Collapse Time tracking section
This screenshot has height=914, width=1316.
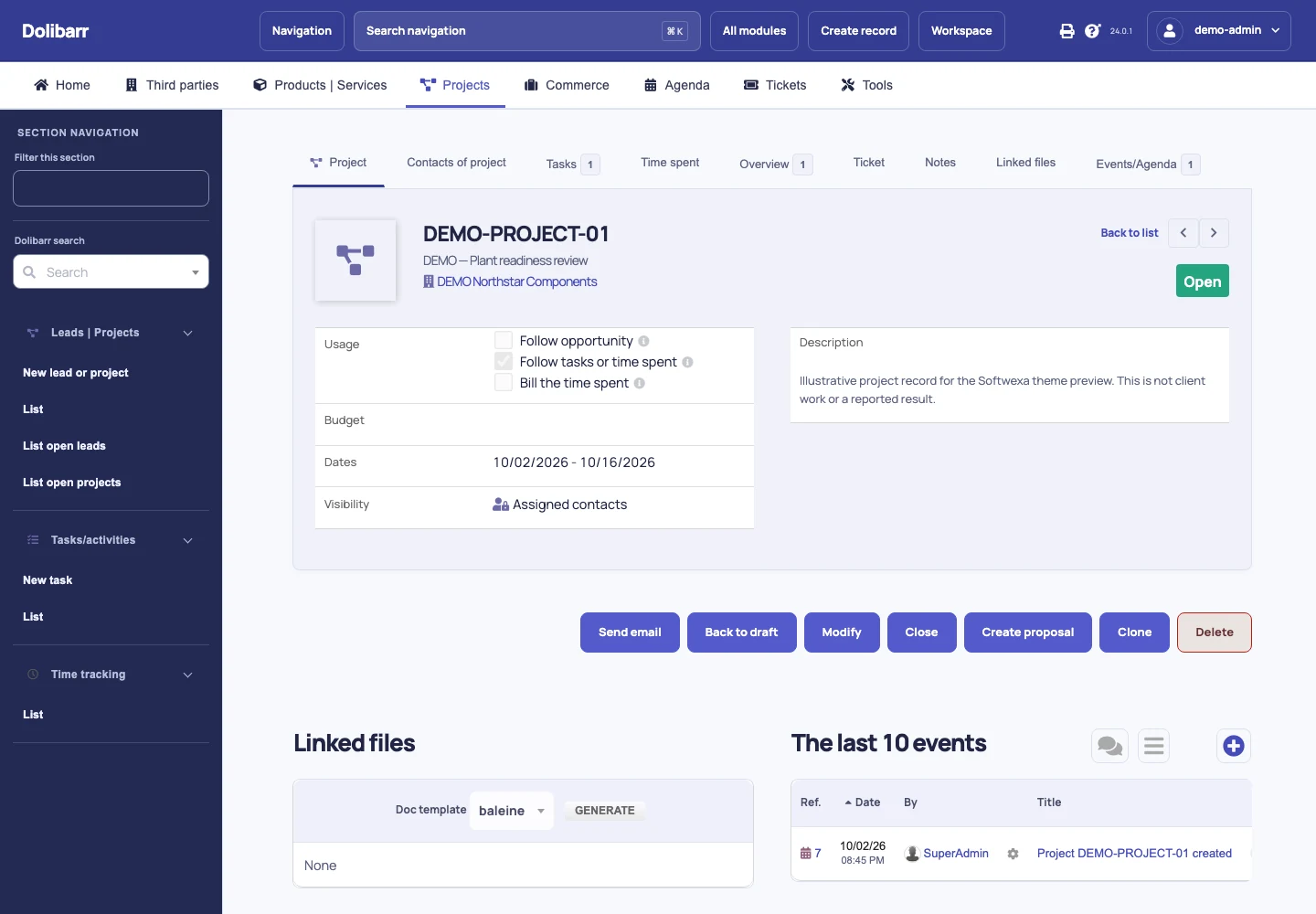tap(187, 675)
